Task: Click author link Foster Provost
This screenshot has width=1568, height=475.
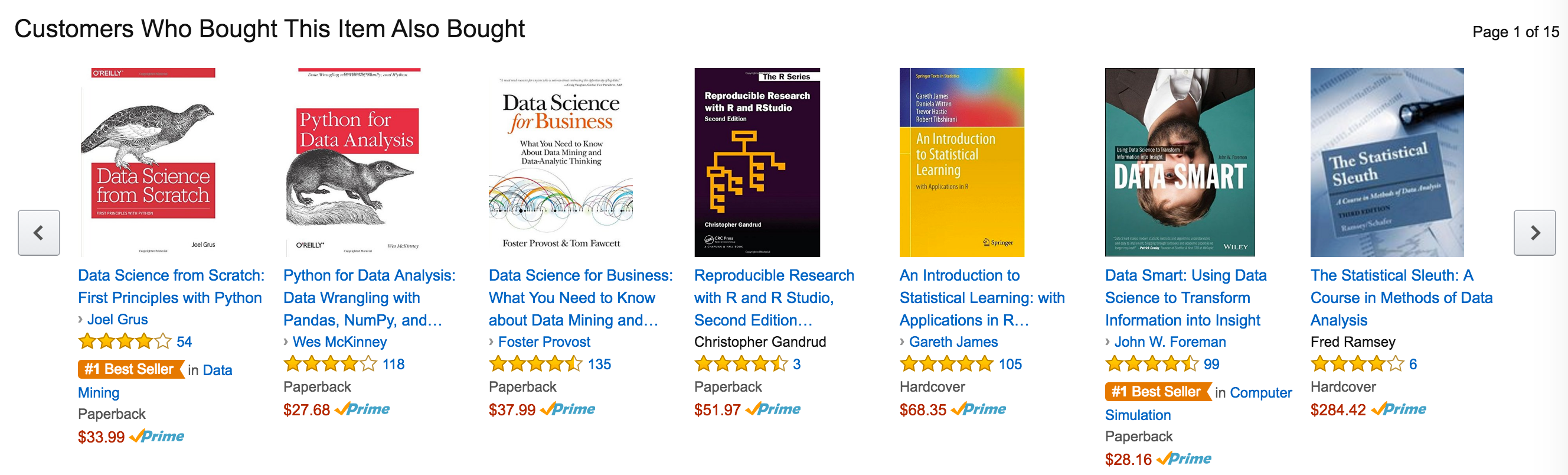Action: [544, 341]
